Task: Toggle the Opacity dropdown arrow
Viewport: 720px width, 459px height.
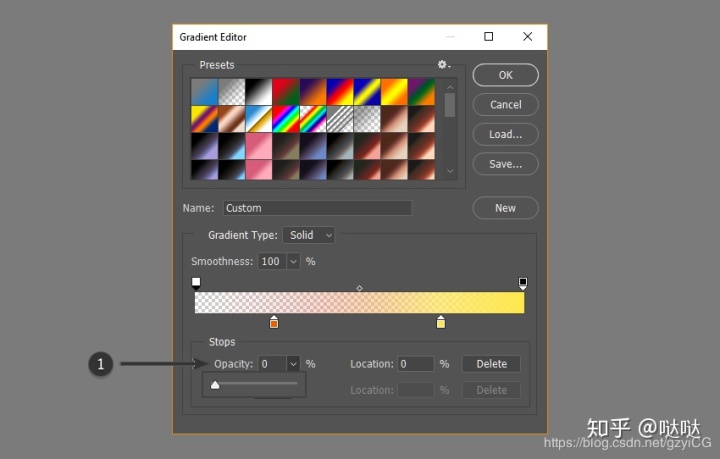Action: coord(293,364)
